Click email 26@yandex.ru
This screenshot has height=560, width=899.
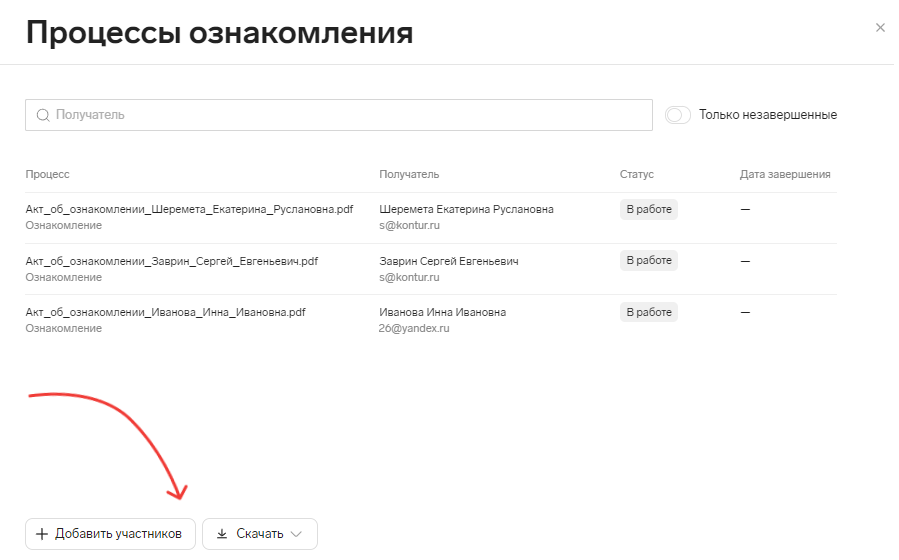click(x=413, y=328)
